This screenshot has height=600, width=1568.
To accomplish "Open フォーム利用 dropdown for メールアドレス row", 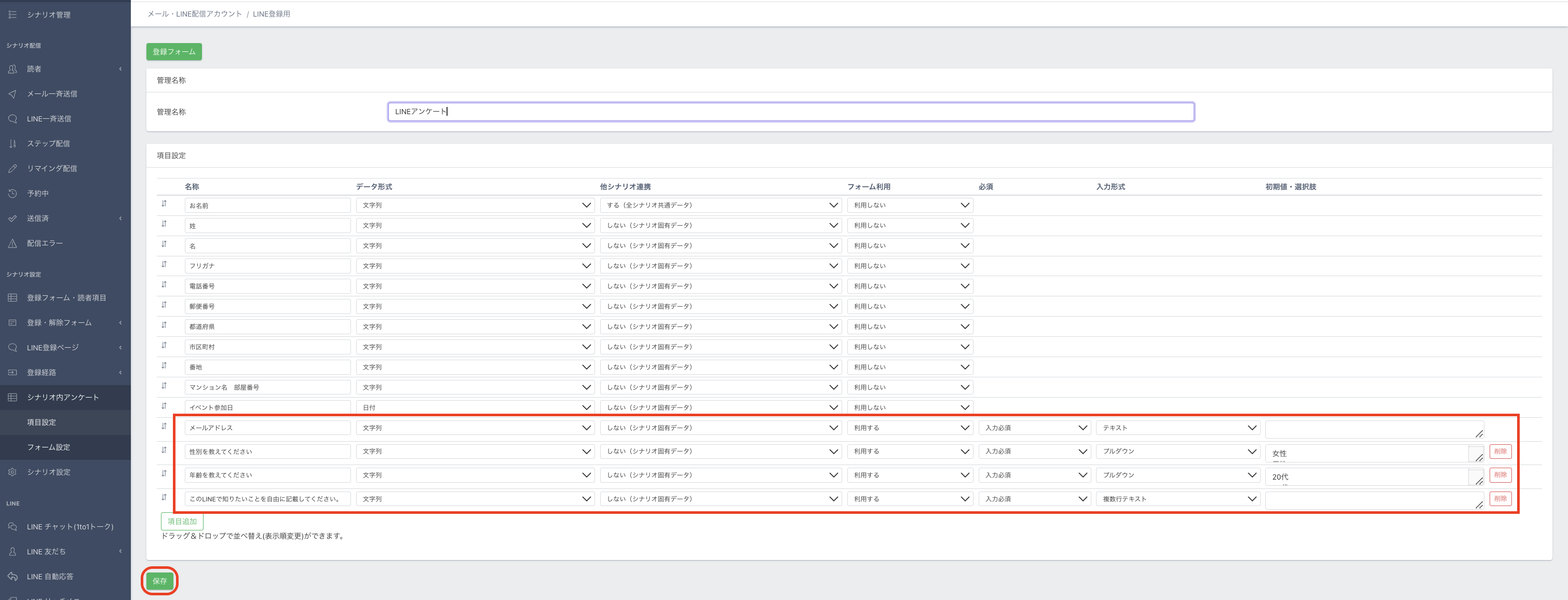I will pyautogui.click(x=910, y=428).
